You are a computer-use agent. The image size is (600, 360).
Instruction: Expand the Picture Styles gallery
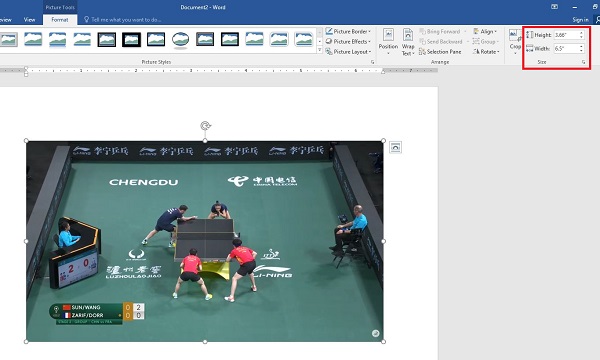[320, 50]
